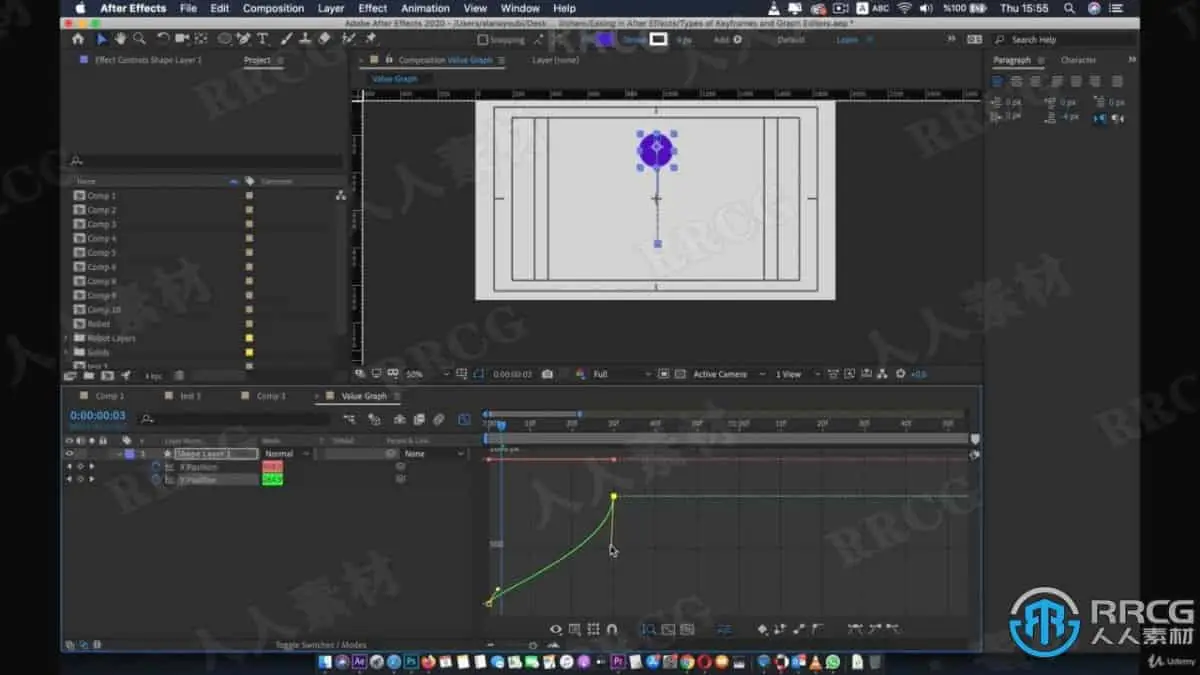Hide Shape Layer 1 with eye toggle

[69, 454]
